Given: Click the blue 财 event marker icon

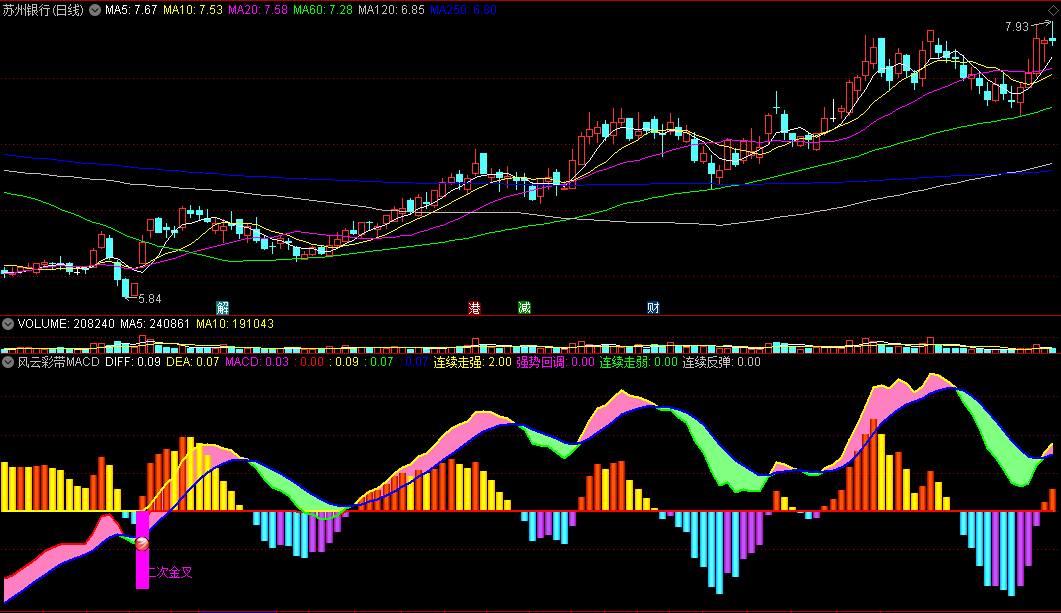Looking at the screenshot, I should click(x=653, y=308).
